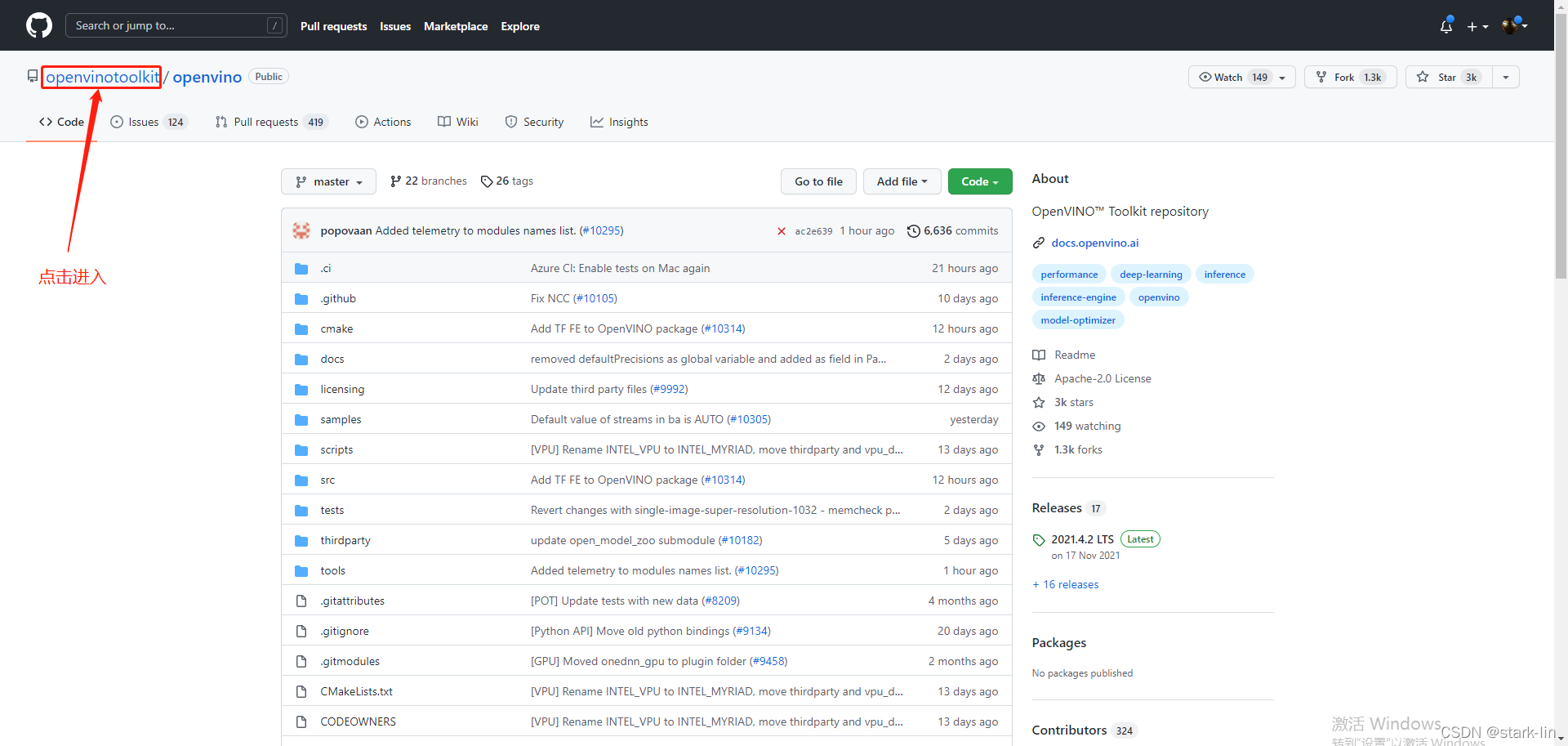Open the Security tab
Image resolution: width=1568 pixels, height=746 pixels.
click(534, 122)
